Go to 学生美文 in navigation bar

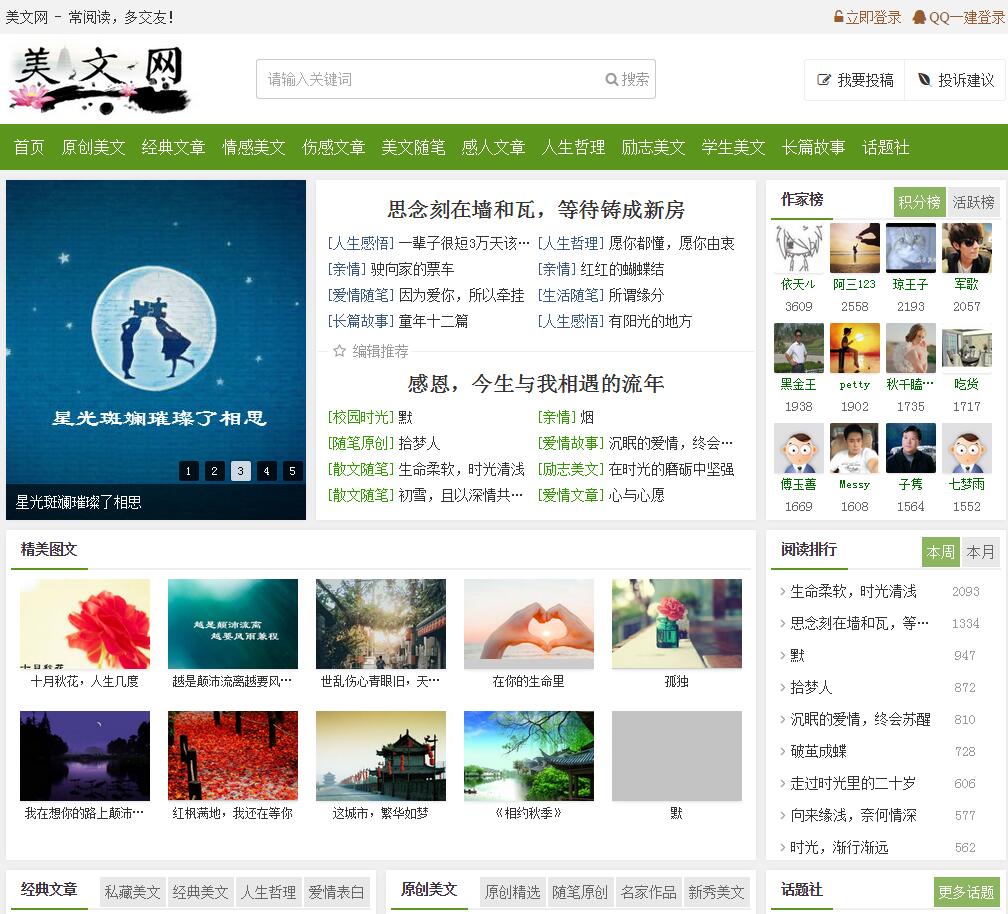click(x=734, y=147)
